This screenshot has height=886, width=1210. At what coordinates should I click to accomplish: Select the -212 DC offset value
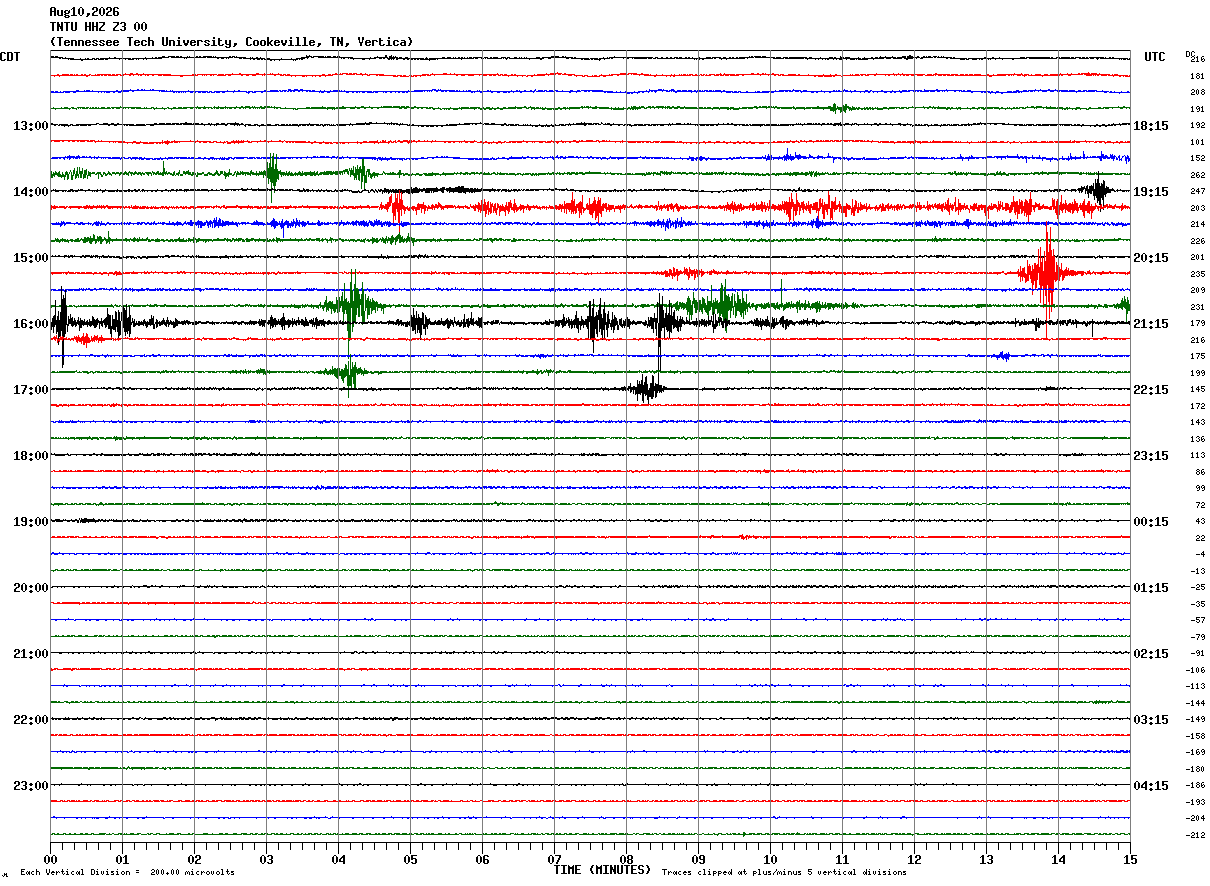(x=1195, y=835)
